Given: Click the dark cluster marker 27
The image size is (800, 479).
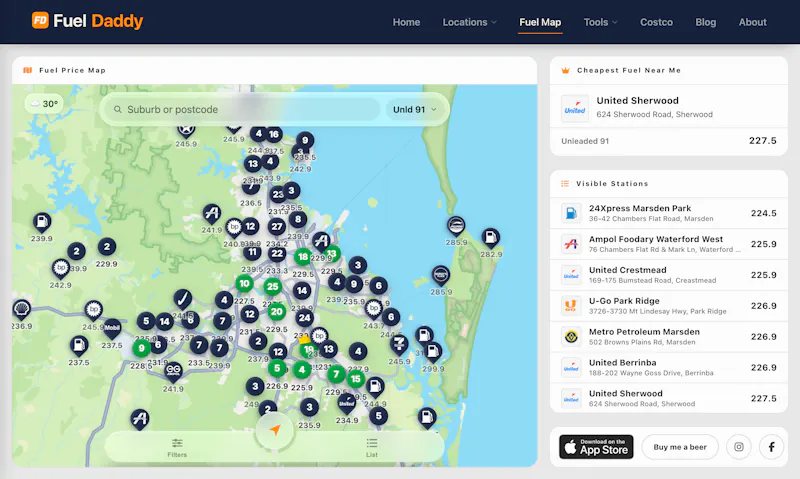Looking at the screenshot, I should tap(277, 226).
